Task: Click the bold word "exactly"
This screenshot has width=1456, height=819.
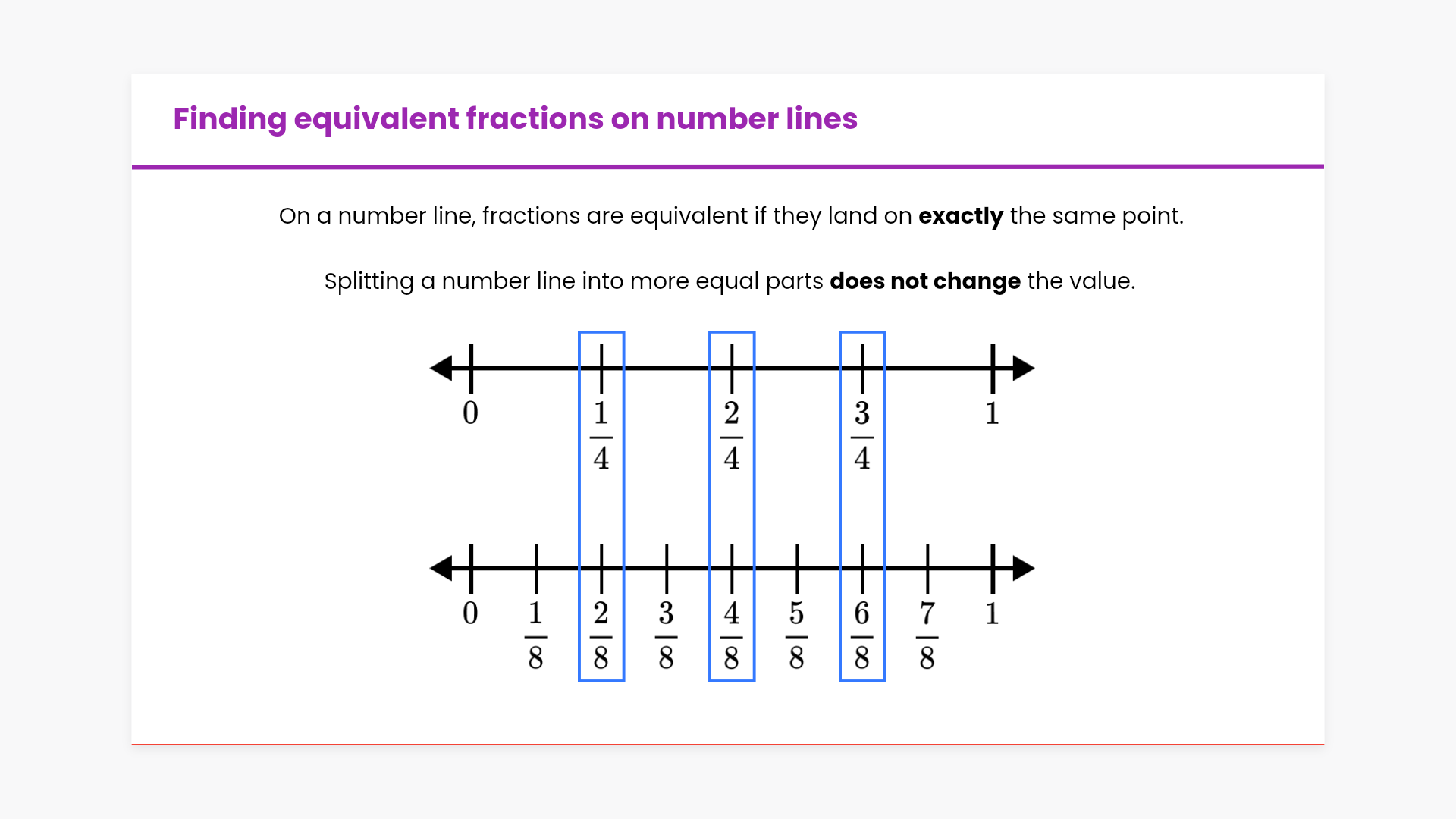Action: tap(960, 216)
